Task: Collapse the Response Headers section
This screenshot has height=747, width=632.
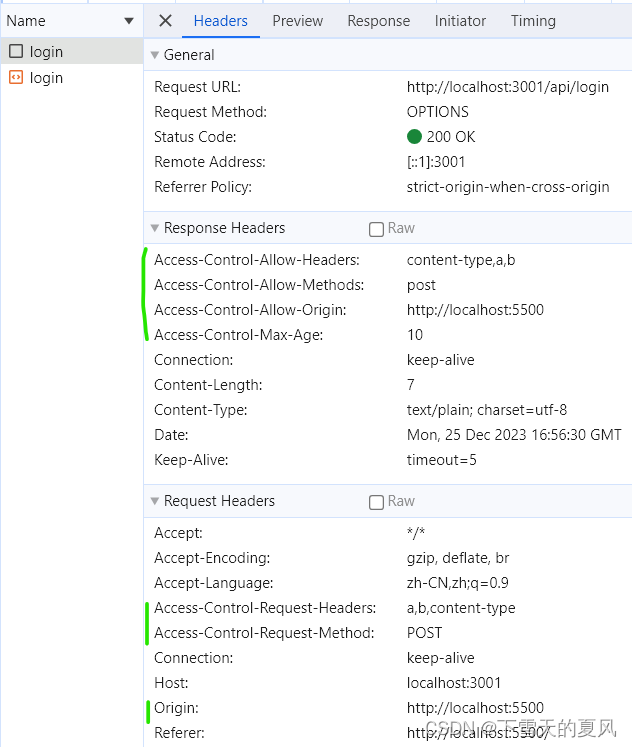Action: point(154,228)
